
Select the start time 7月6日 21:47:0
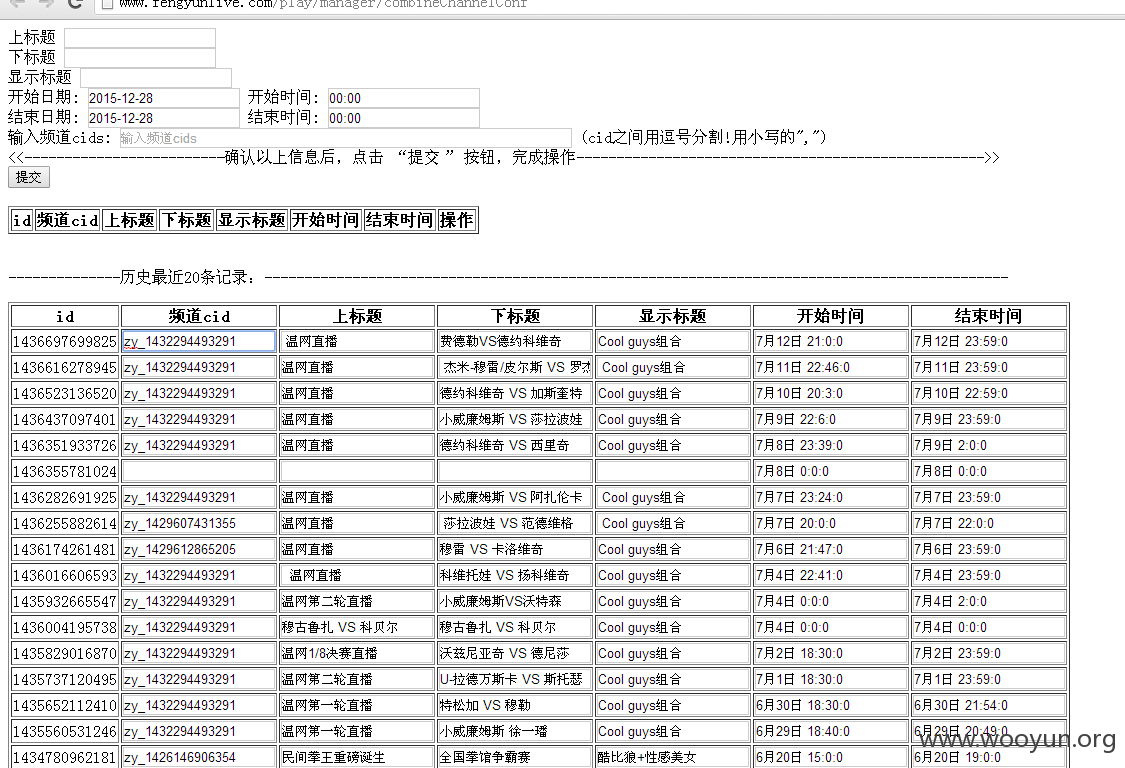coord(830,550)
